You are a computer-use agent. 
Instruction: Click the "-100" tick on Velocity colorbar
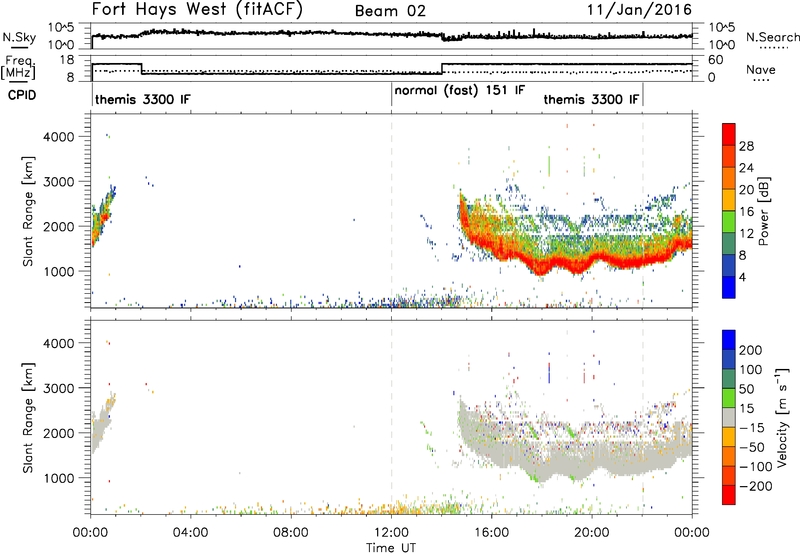point(756,466)
